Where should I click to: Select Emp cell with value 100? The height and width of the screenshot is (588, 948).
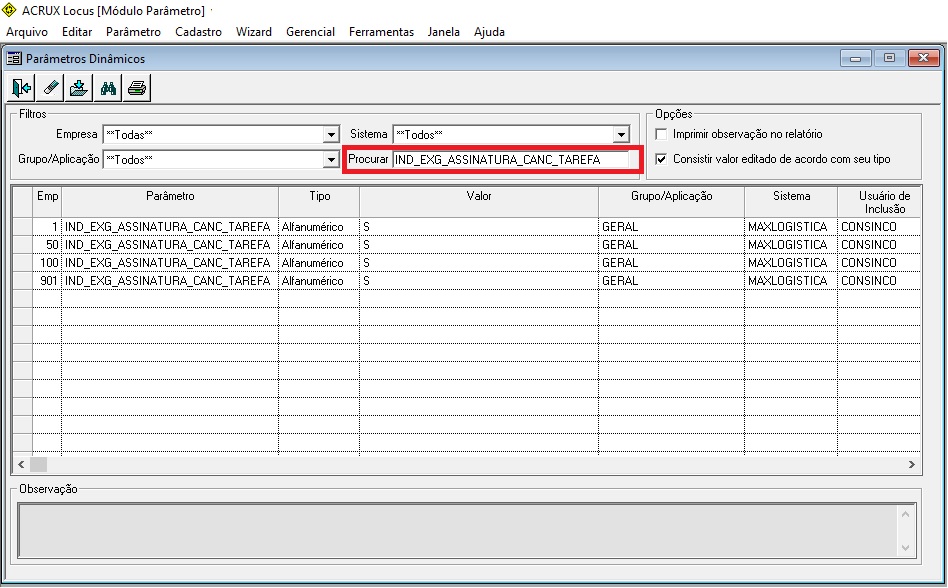47,263
